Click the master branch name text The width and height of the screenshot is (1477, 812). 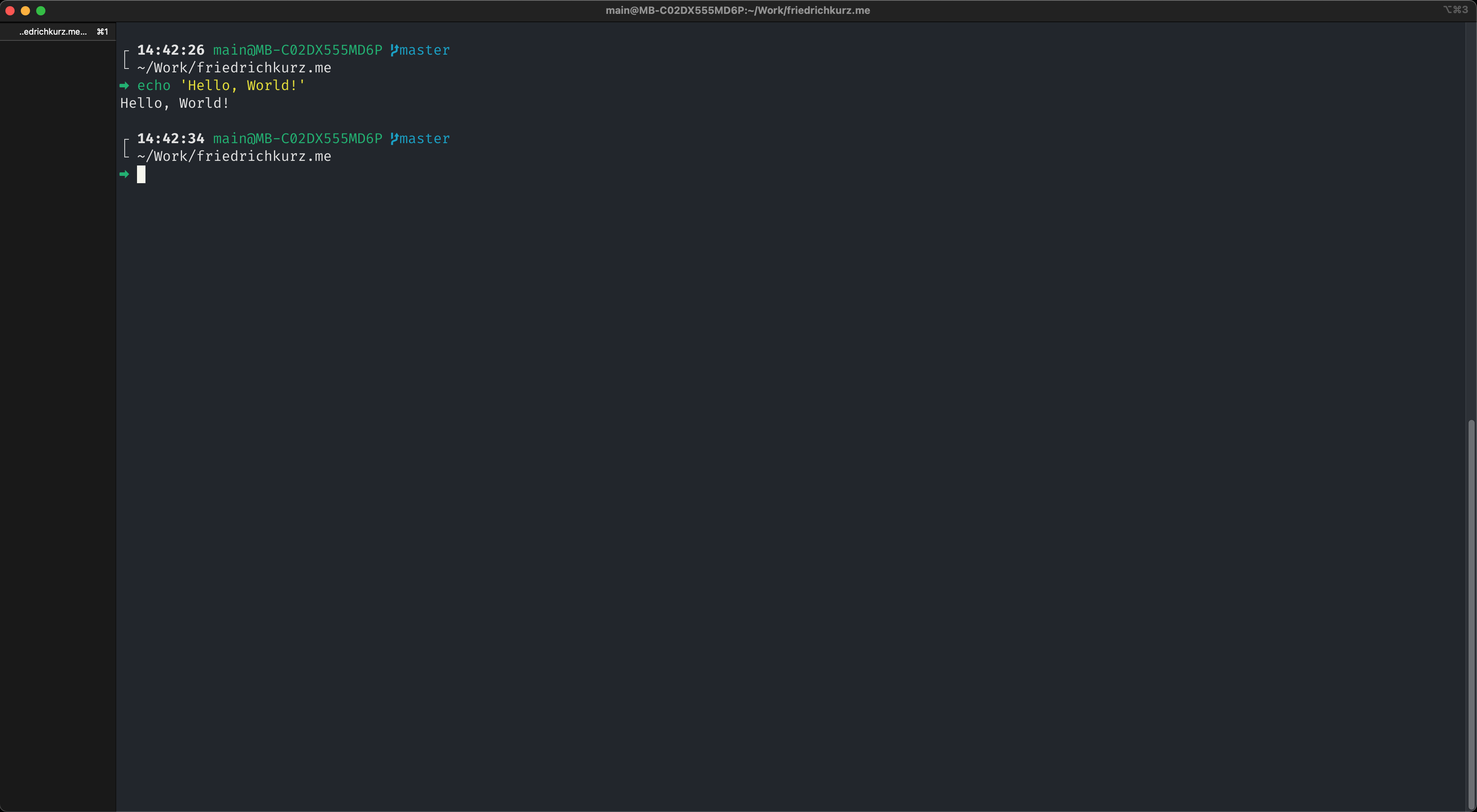(424, 50)
